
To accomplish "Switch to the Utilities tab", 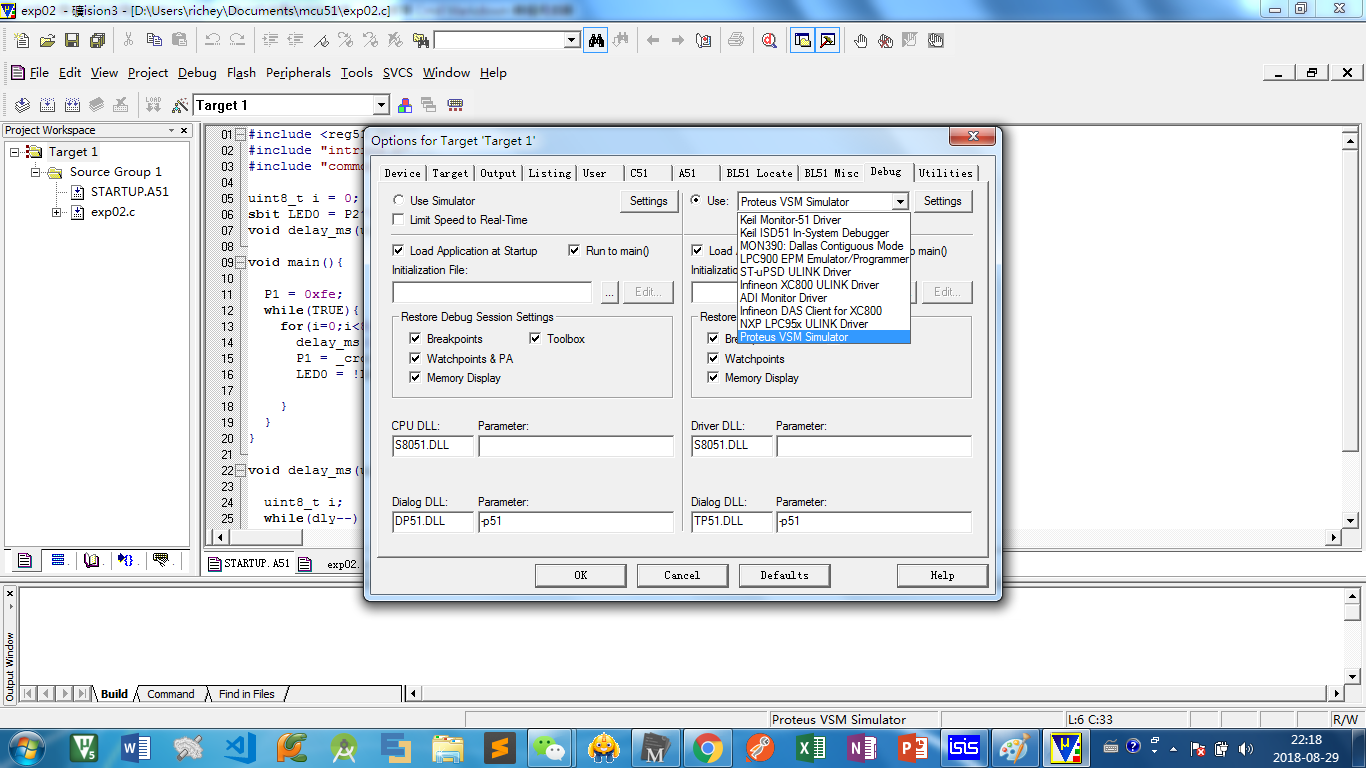I will pyautogui.click(x=945, y=173).
